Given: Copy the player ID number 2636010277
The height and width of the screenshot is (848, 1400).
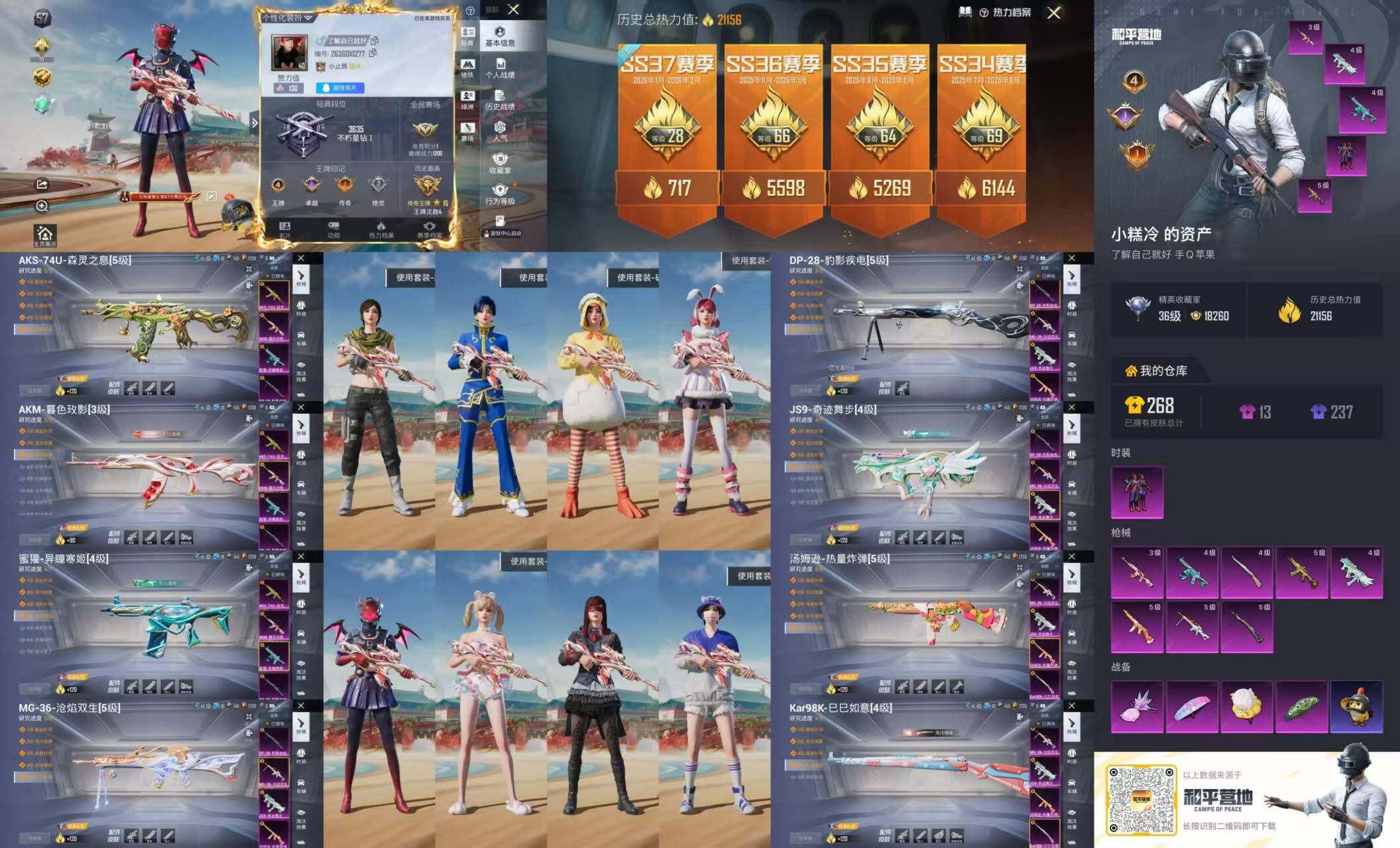Looking at the screenshot, I should (373, 53).
